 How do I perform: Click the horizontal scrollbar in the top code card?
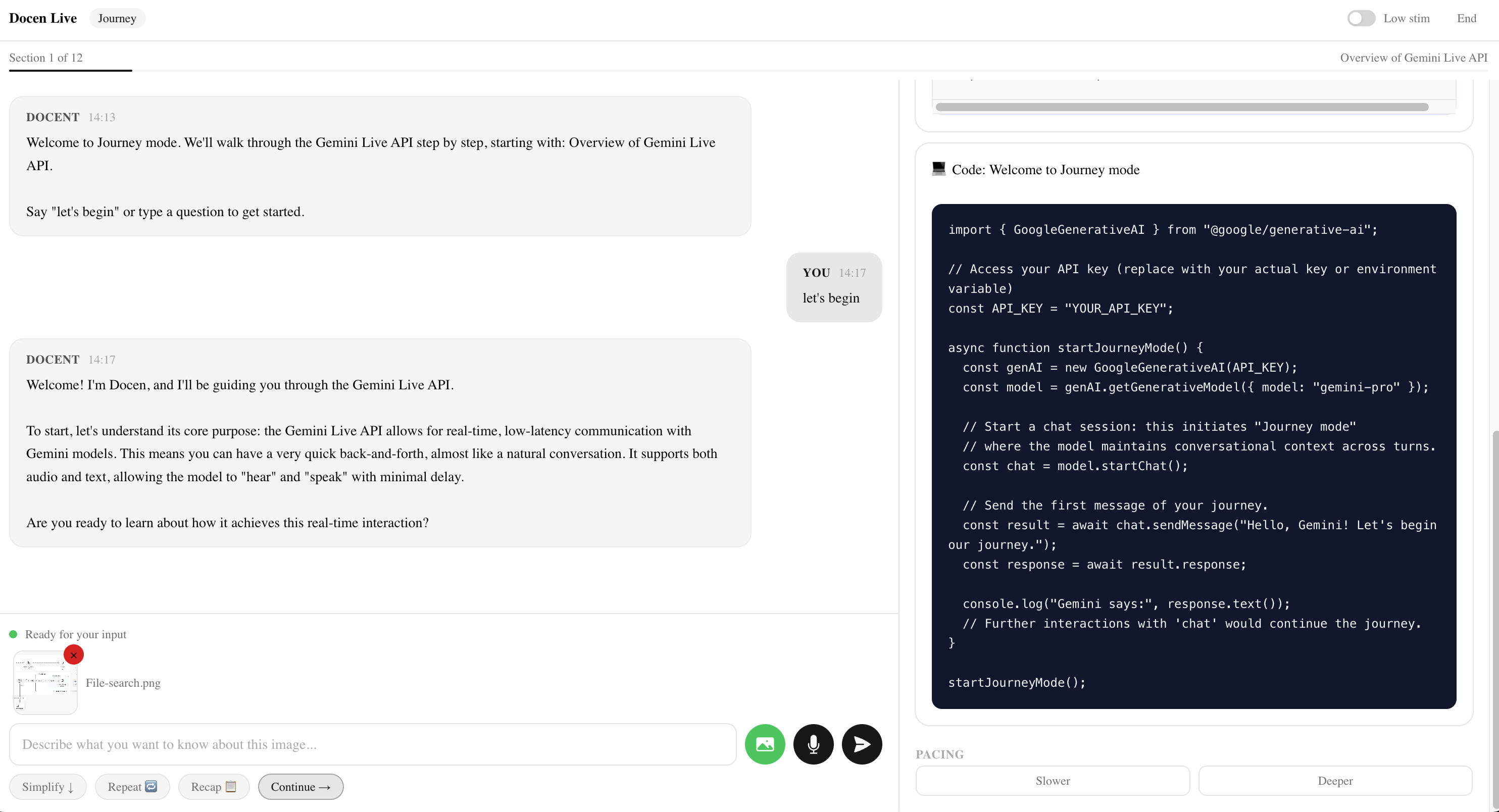pyautogui.click(x=1181, y=107)
